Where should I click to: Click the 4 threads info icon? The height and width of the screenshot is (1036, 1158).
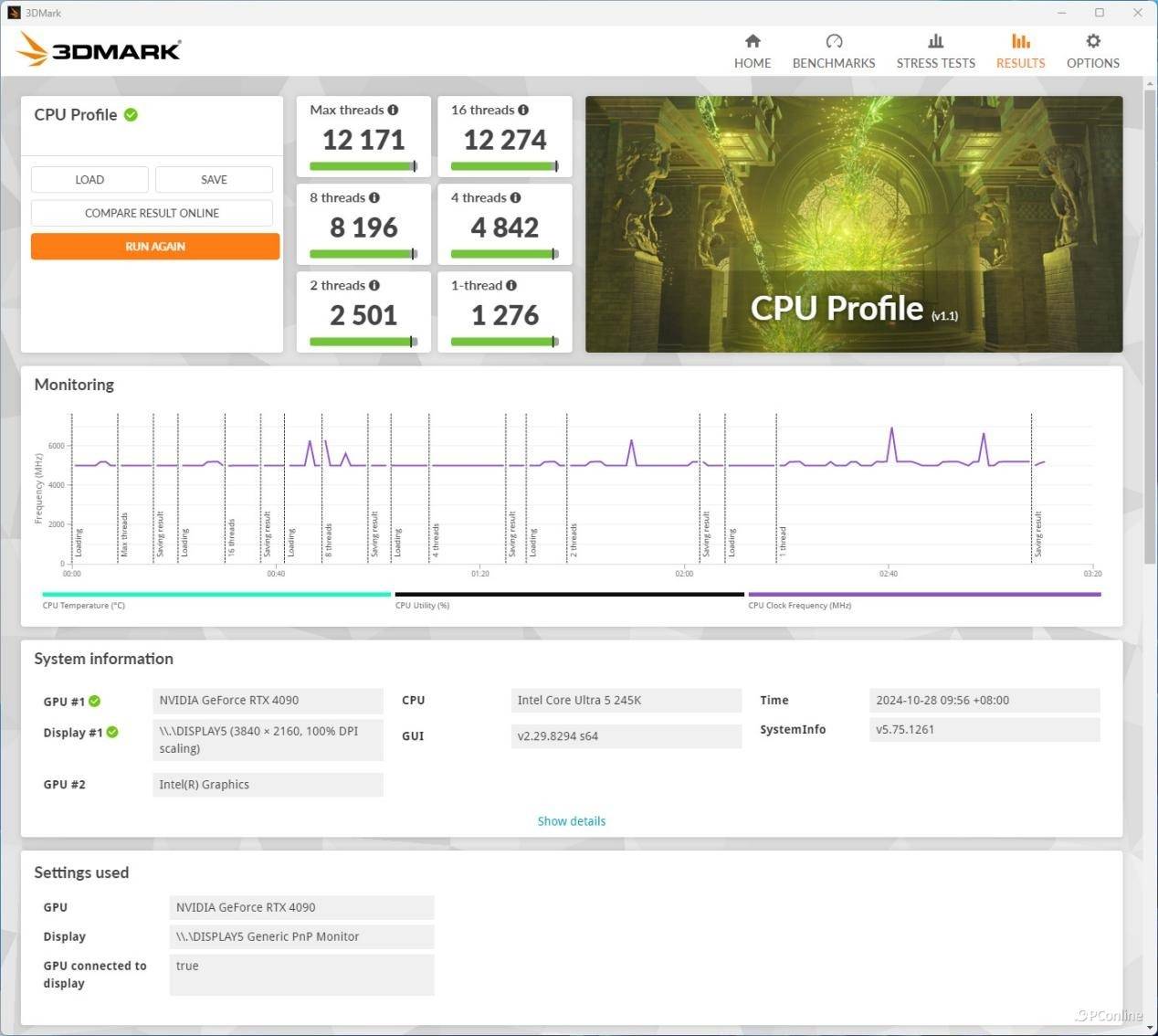pyautogui.click(x=515, y=197)
